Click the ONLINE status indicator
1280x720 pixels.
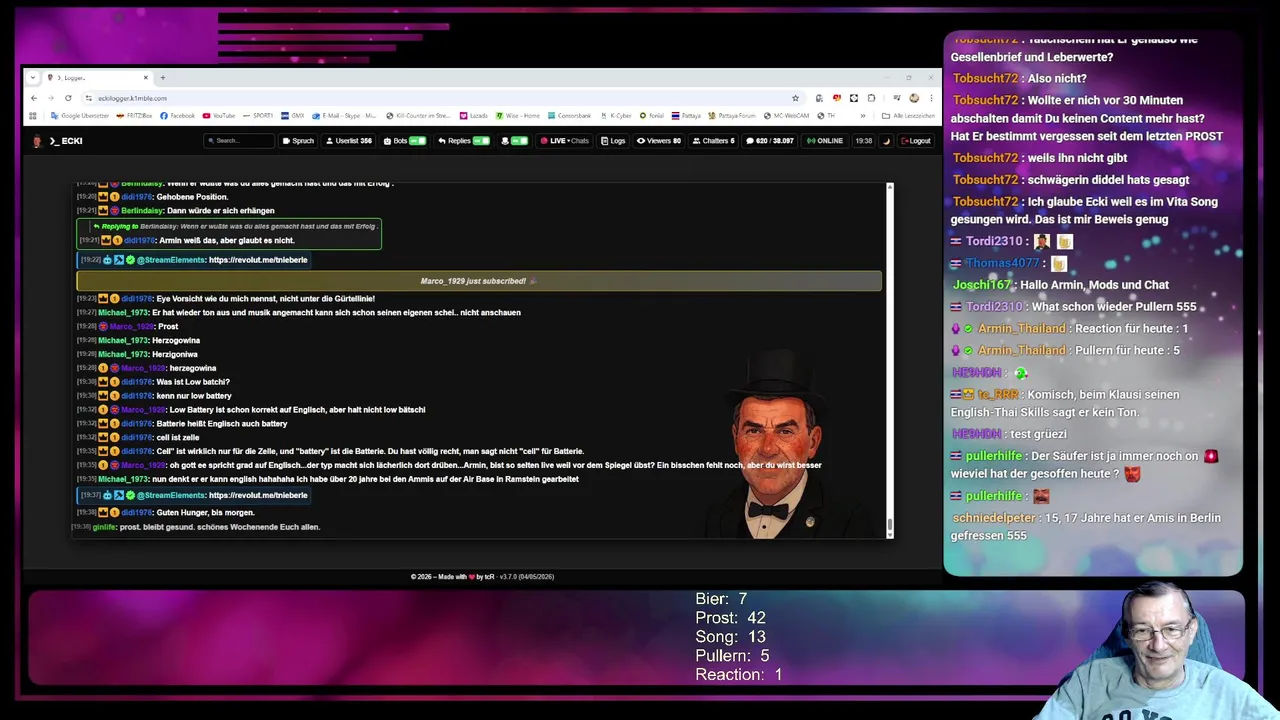point(825,141)
